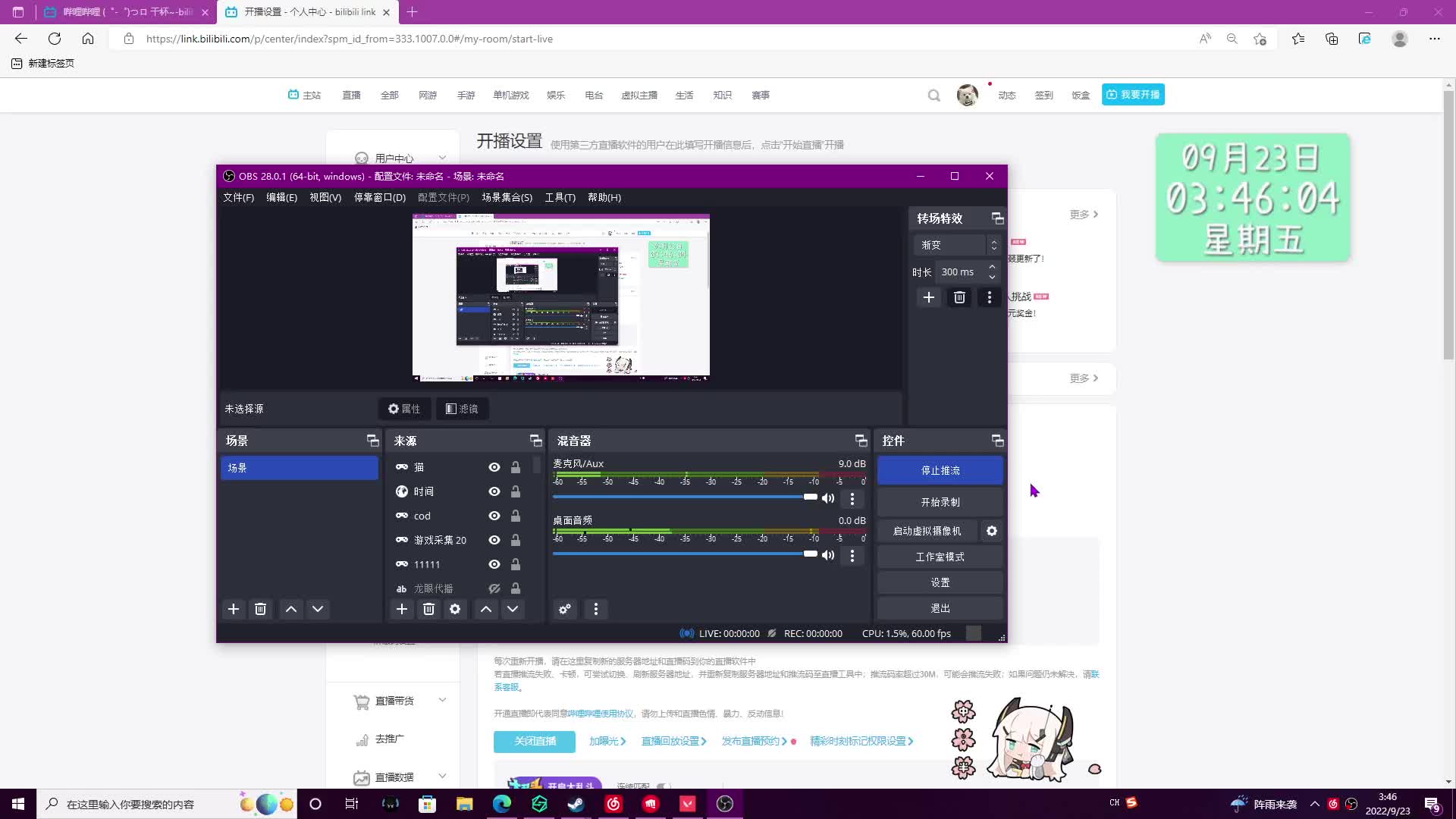Undock the 来源 panel
Image resolution: width=1456 pixels, height=819 pixels.
coord(535,441)
